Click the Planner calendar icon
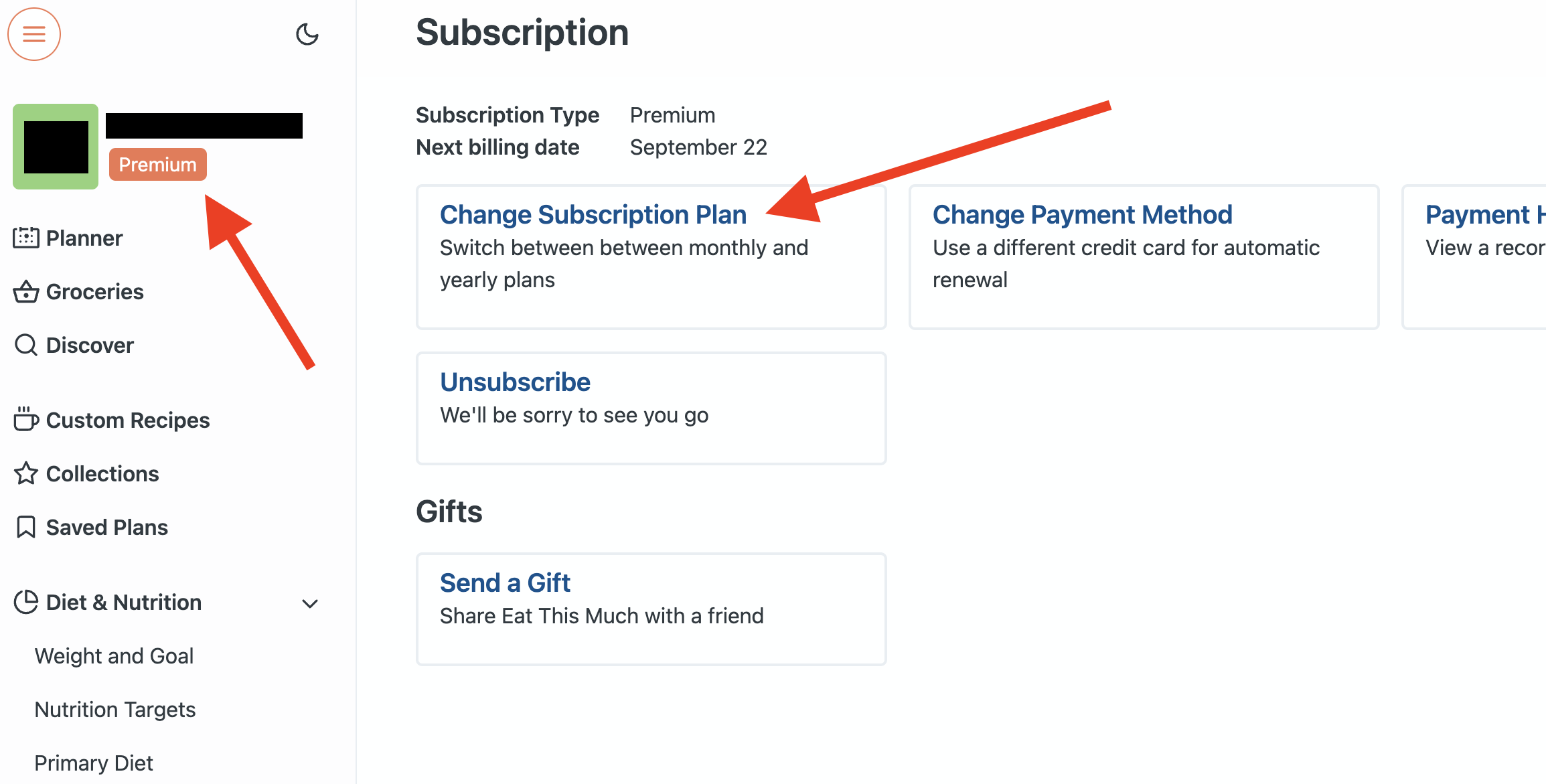 [x=26, y=238]
